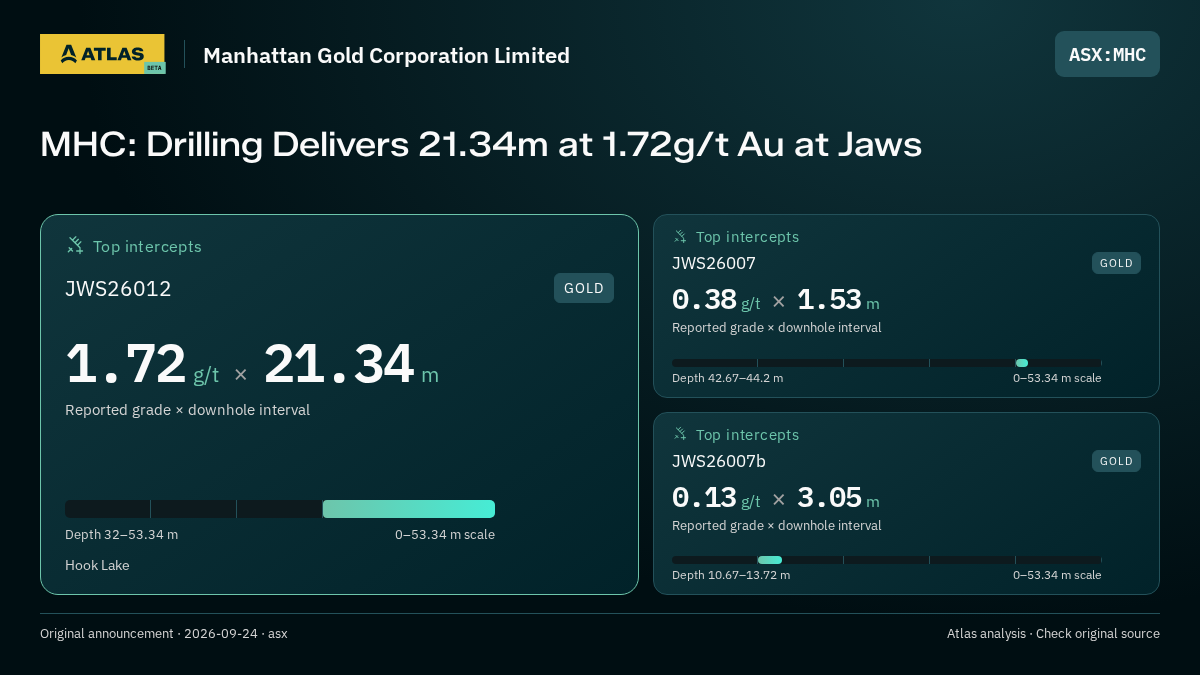Click the Hook Lake location label

(97, 565)
